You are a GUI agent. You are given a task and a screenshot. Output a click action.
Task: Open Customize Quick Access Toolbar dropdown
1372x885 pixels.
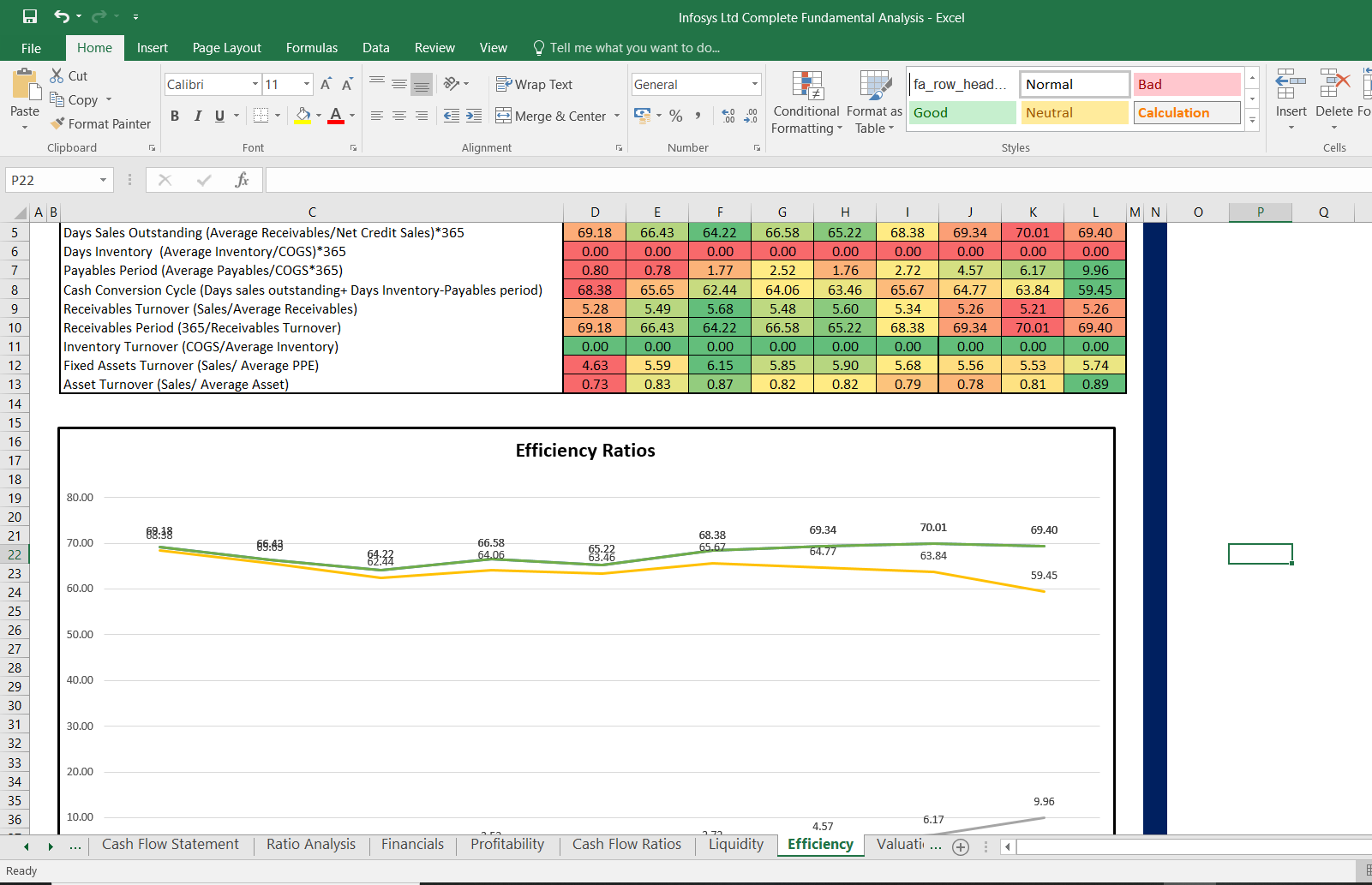coord(135,16)
